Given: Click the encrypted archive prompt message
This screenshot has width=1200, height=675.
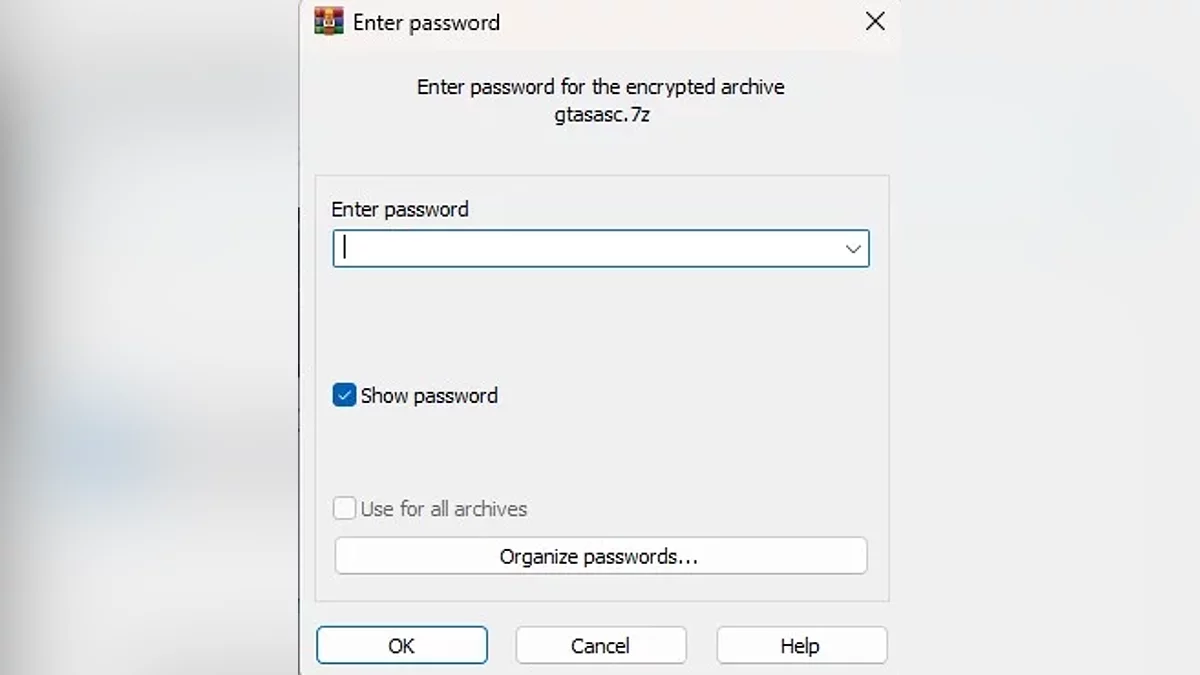Looking at the screenshot, I should coord(600,87).
